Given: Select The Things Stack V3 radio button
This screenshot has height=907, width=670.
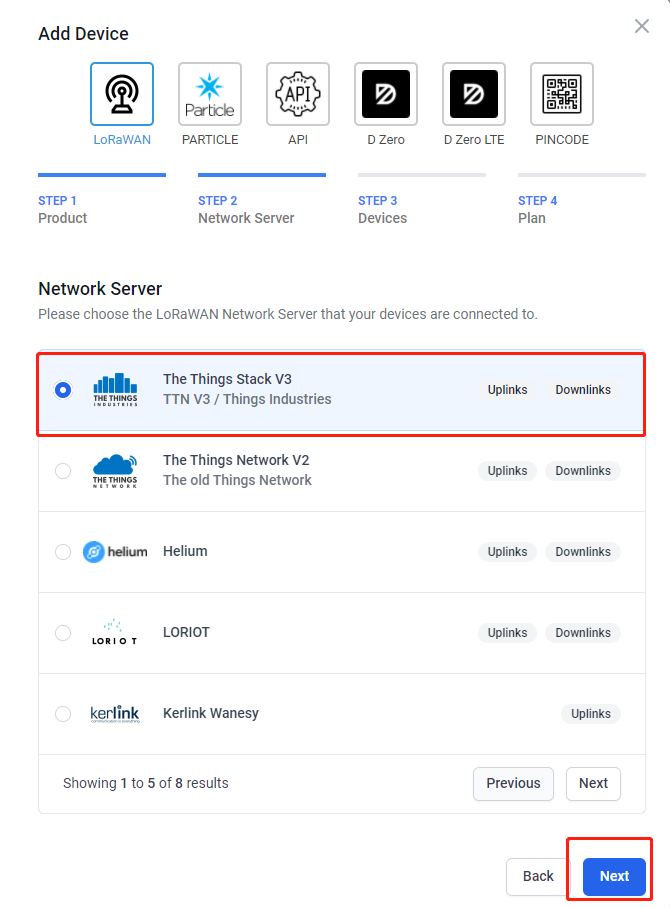Looking at the screenshot, I should 63,390.
